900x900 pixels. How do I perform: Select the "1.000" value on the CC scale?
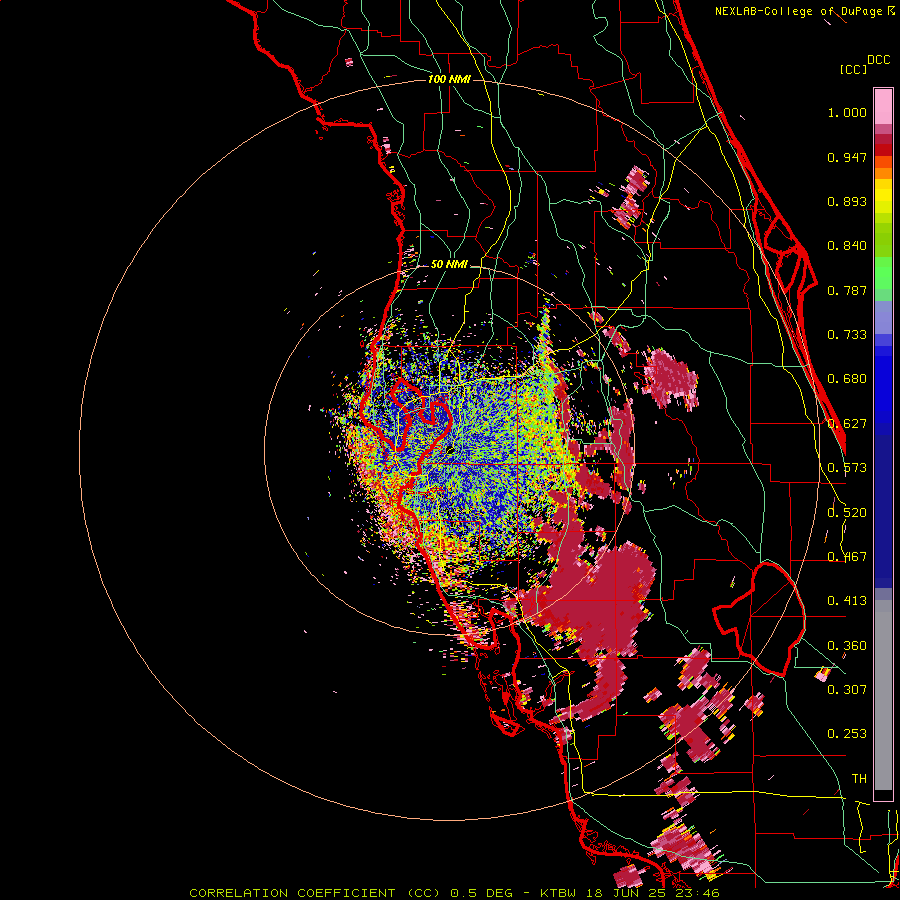tap(847, 112)
